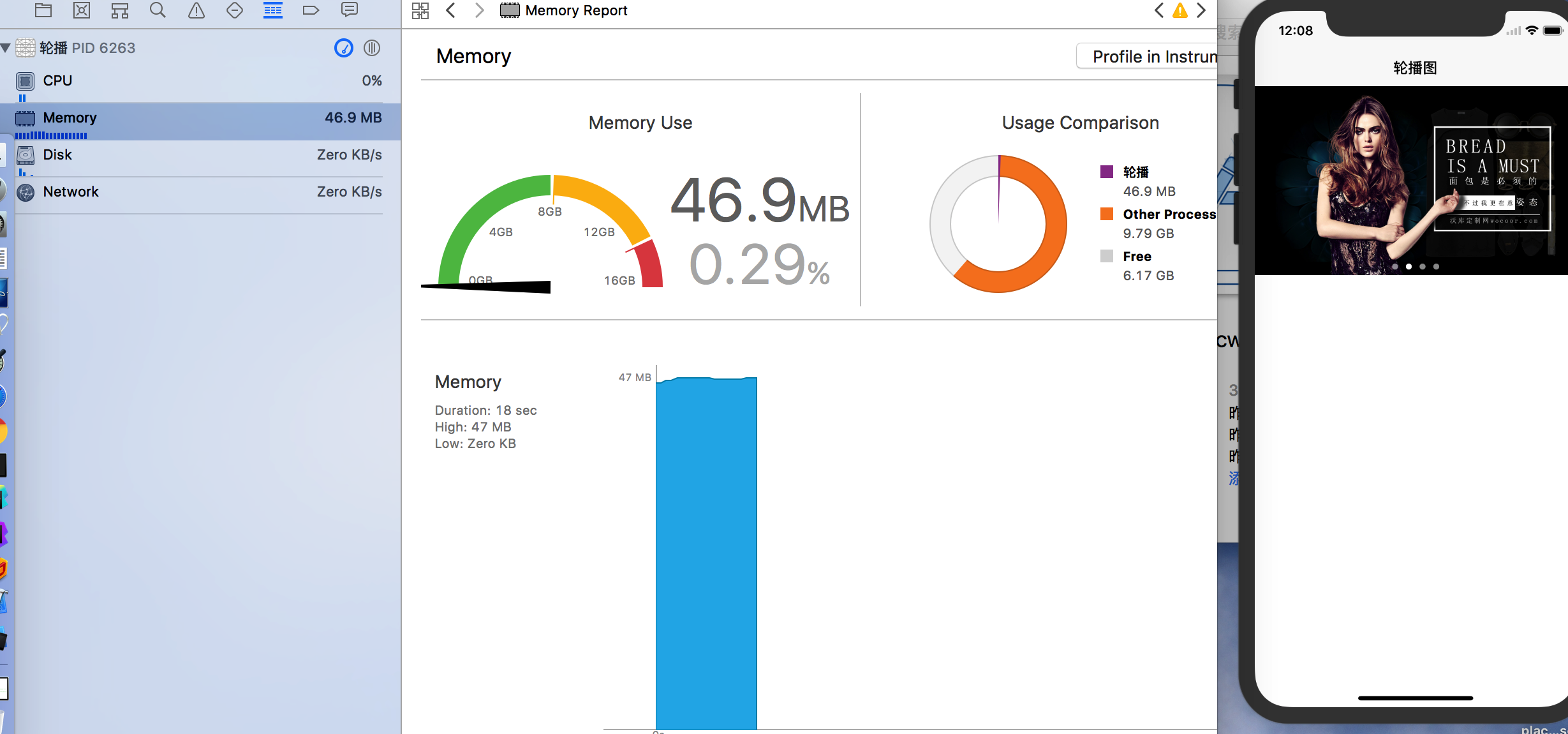Select the Source Control navigator icon

coord(82,10)
